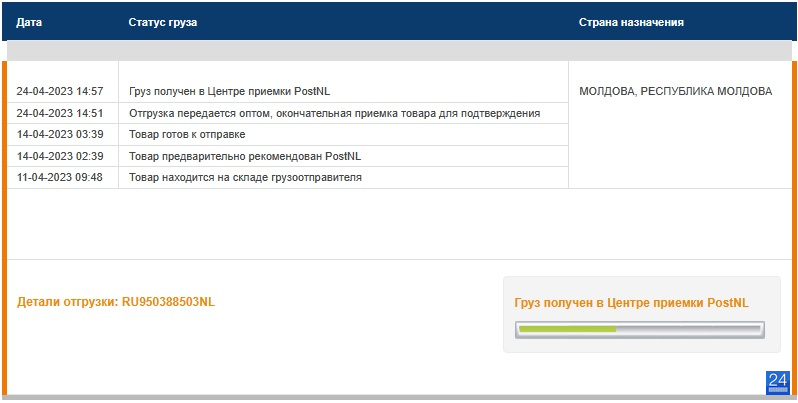
Task: Select date 14-04-2023 02:39
Action: click(x=60, y=156)
